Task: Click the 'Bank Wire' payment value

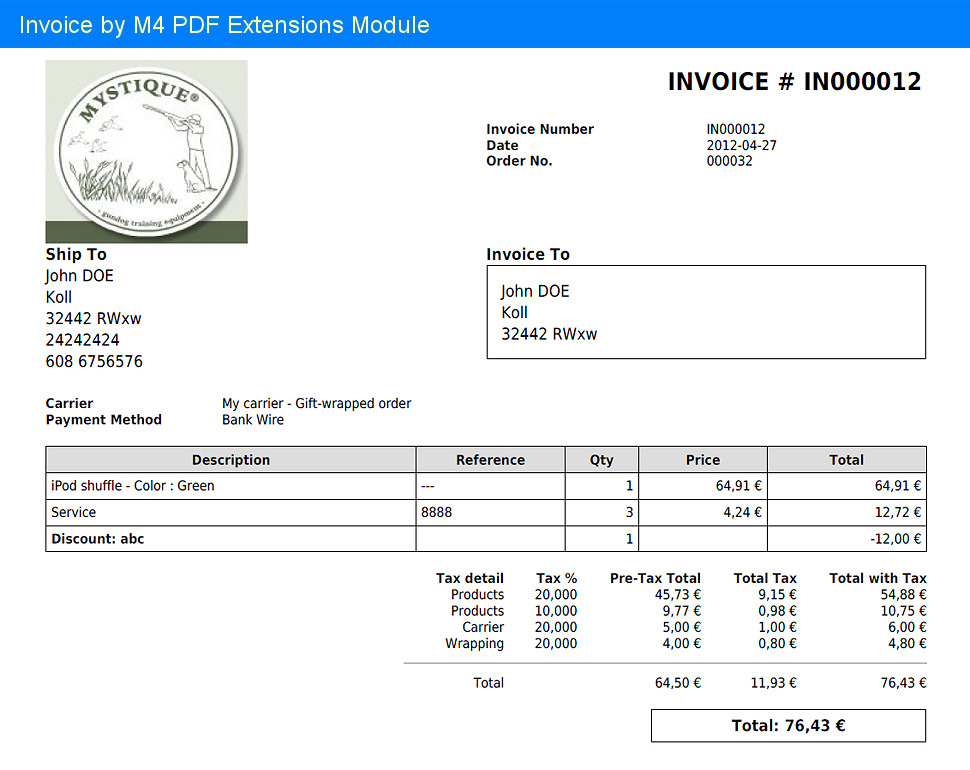Action: [253, 419]
